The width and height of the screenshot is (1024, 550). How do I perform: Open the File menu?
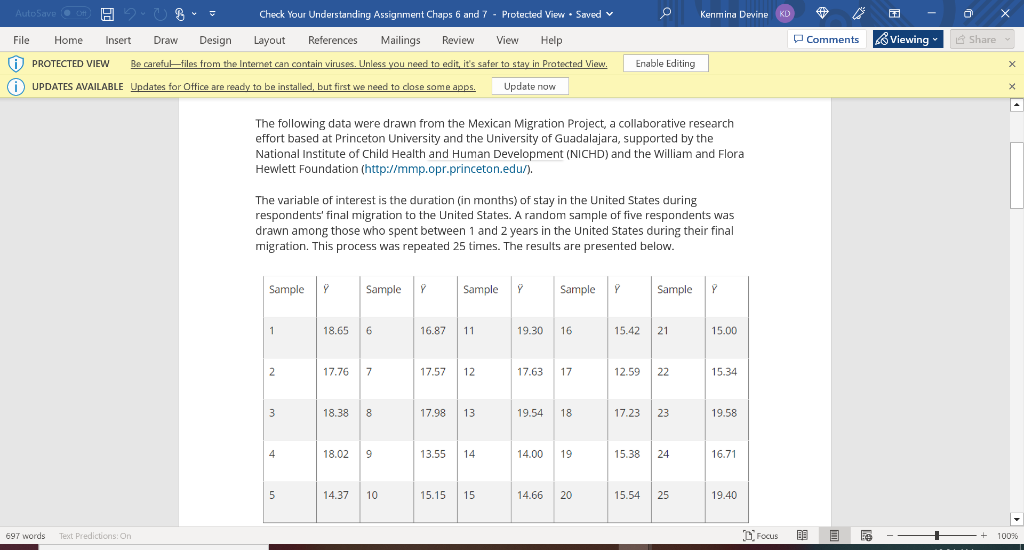click(x=22, y=40)
